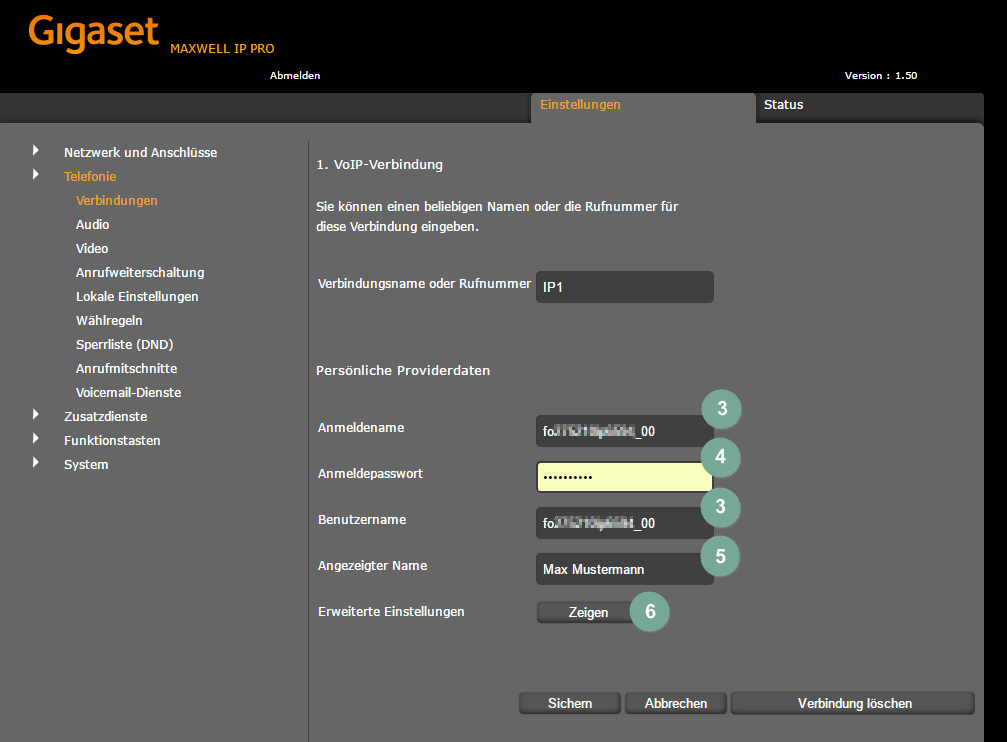Focus the Verbindungsname oder Rufnummer field
This screenshot has width=1007, height=742.
click(x=624, y=287)
